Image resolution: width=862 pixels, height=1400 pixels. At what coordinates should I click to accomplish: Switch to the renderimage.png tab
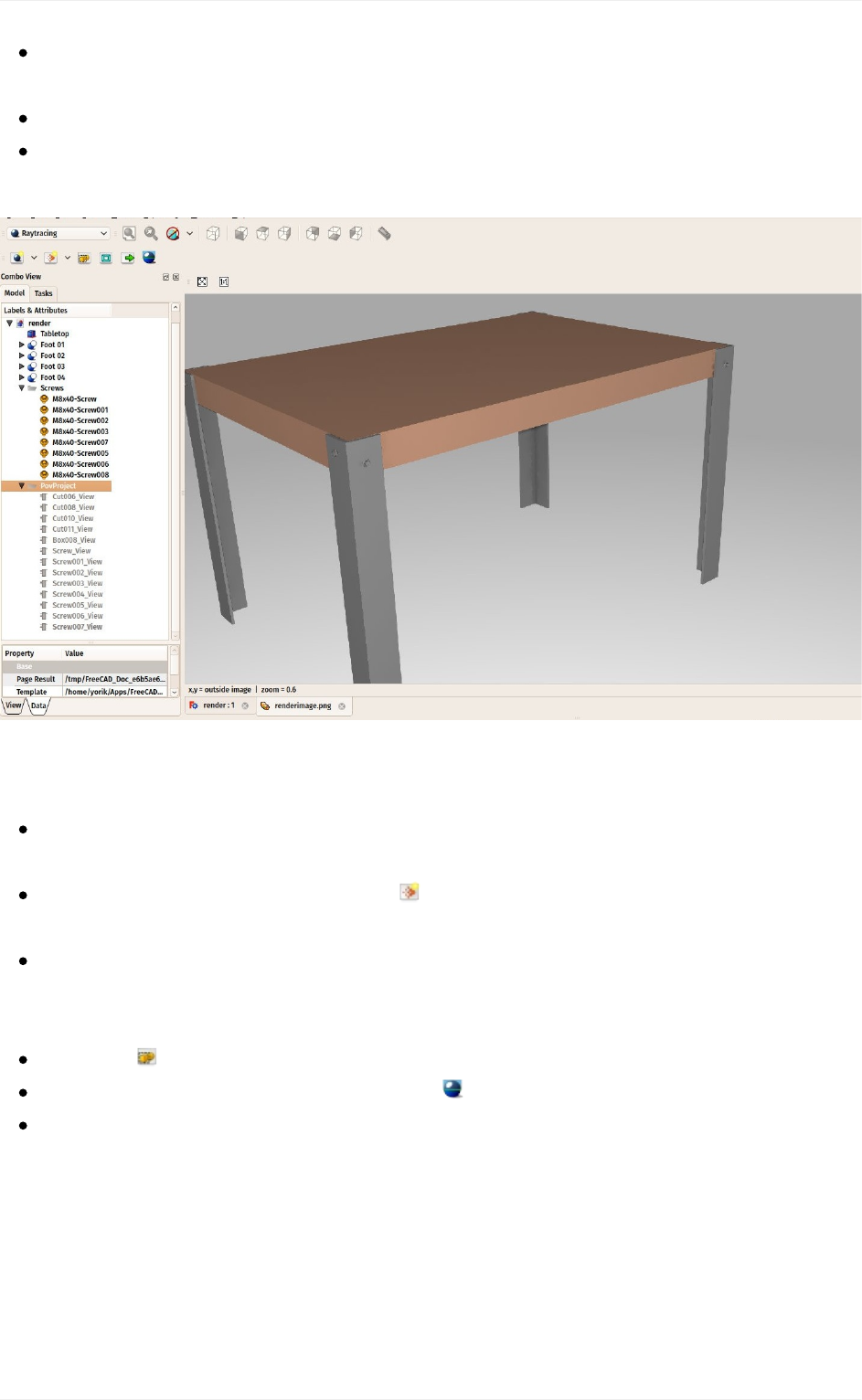tap(303, 705)
